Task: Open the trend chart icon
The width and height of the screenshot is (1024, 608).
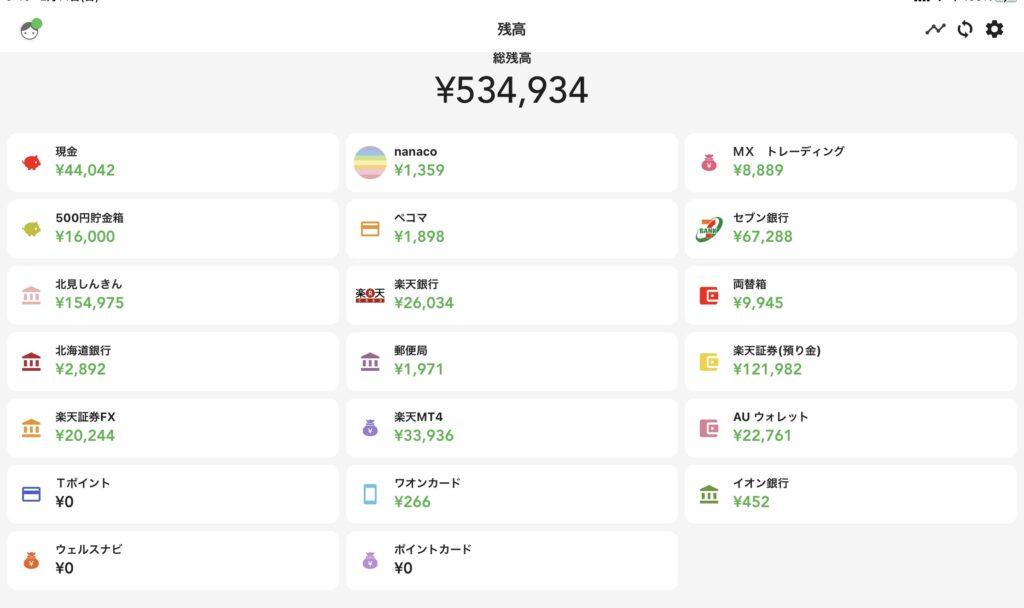Action: (935, 29)
